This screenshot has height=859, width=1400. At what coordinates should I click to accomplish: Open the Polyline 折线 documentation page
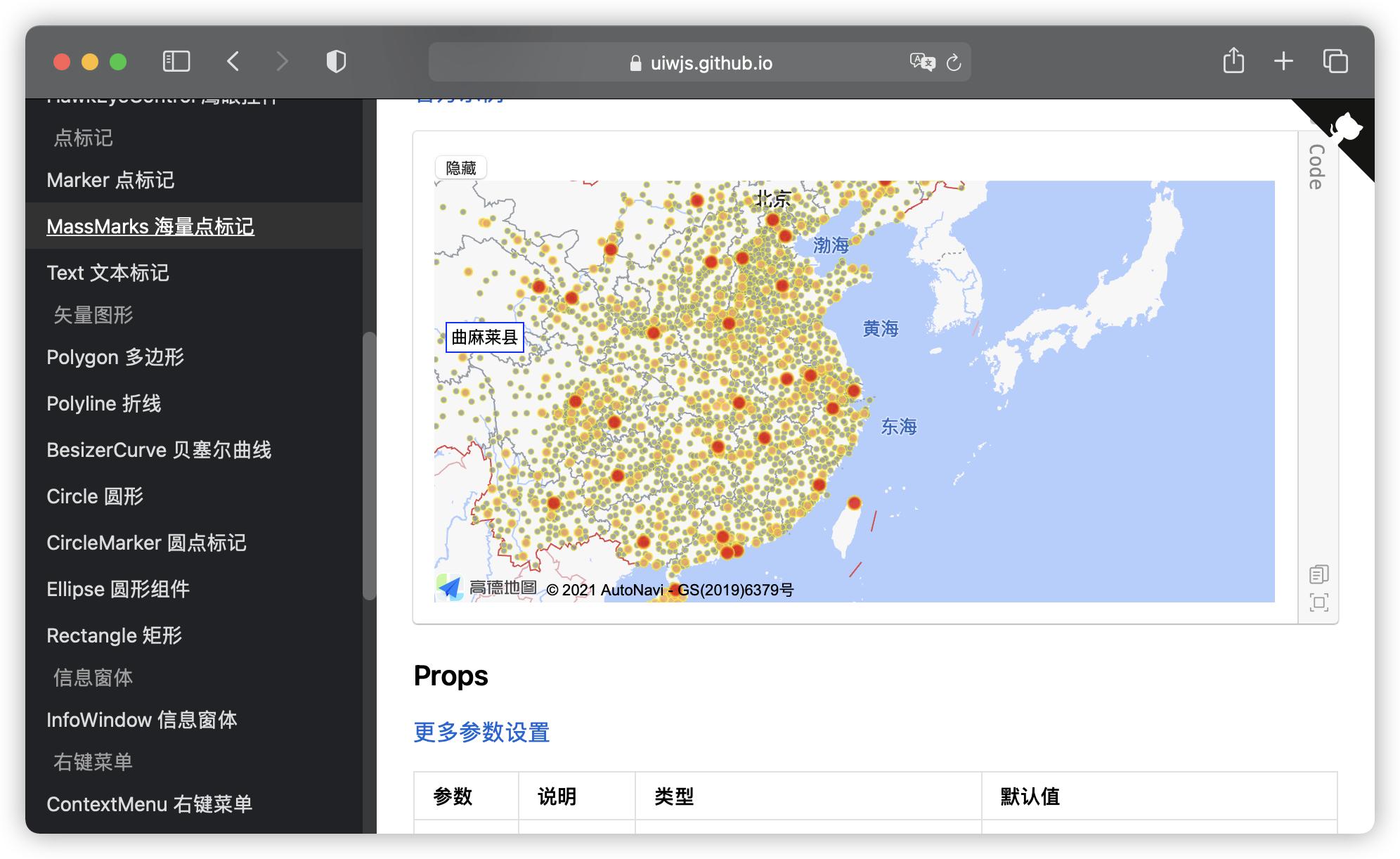tap(103, 403)
